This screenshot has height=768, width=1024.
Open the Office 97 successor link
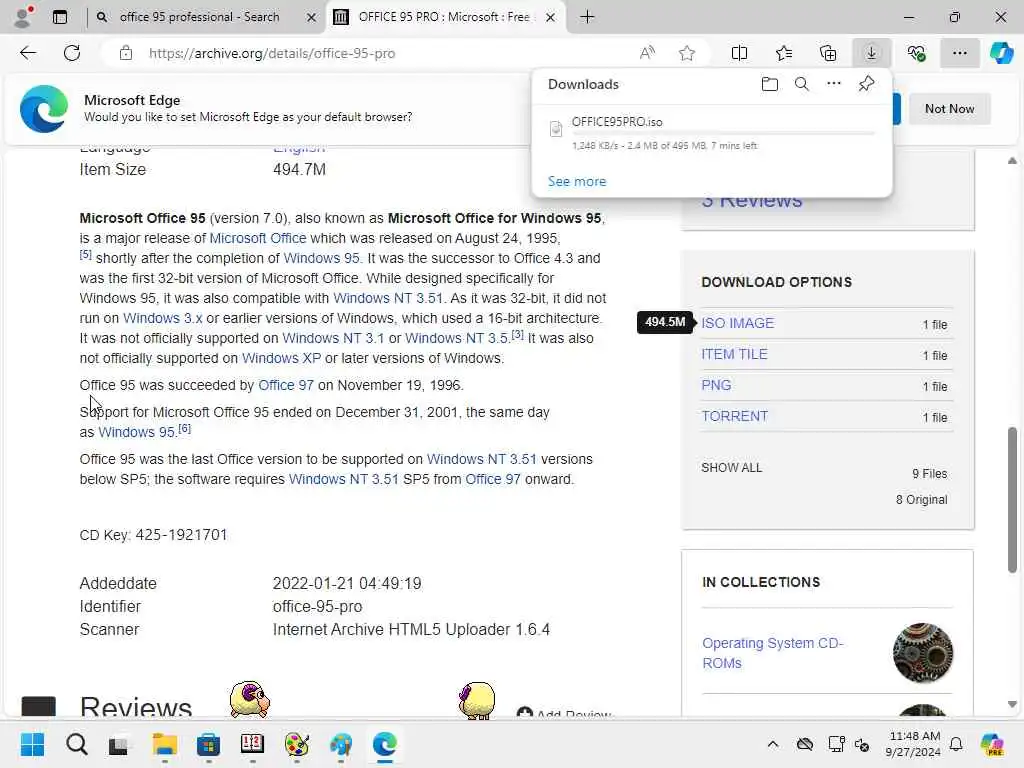286,385
